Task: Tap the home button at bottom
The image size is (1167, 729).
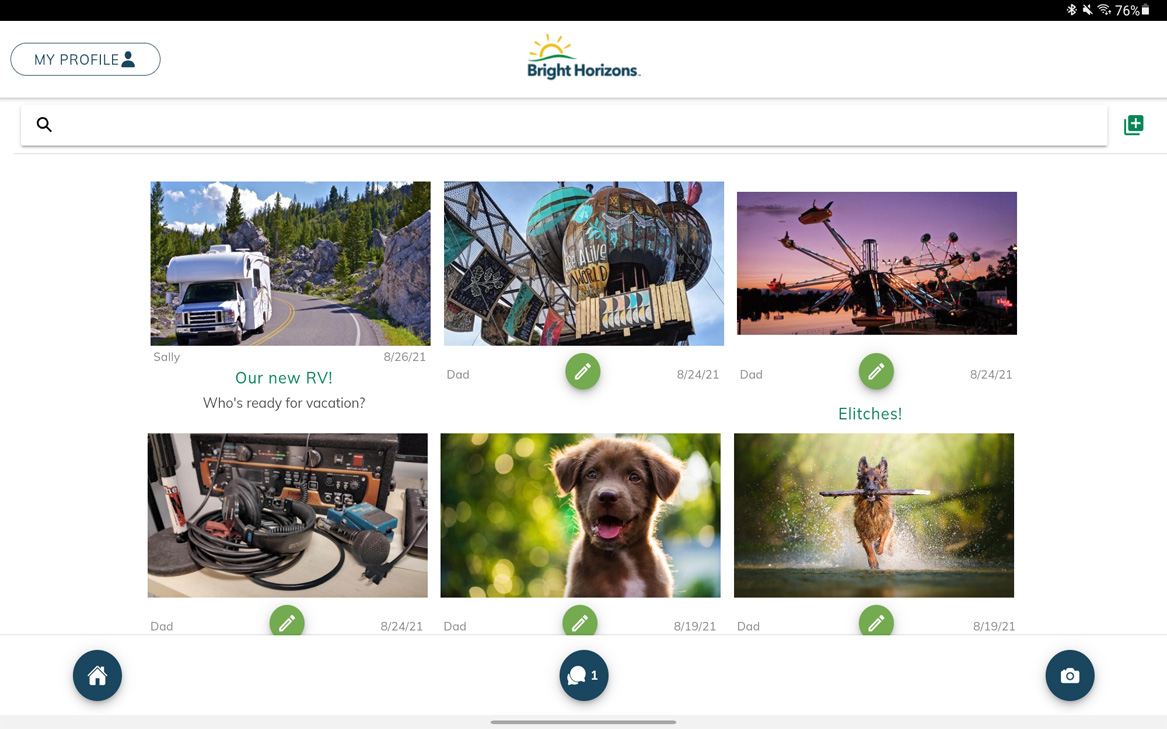Action: pyautogui.click(x=97, y=675)
